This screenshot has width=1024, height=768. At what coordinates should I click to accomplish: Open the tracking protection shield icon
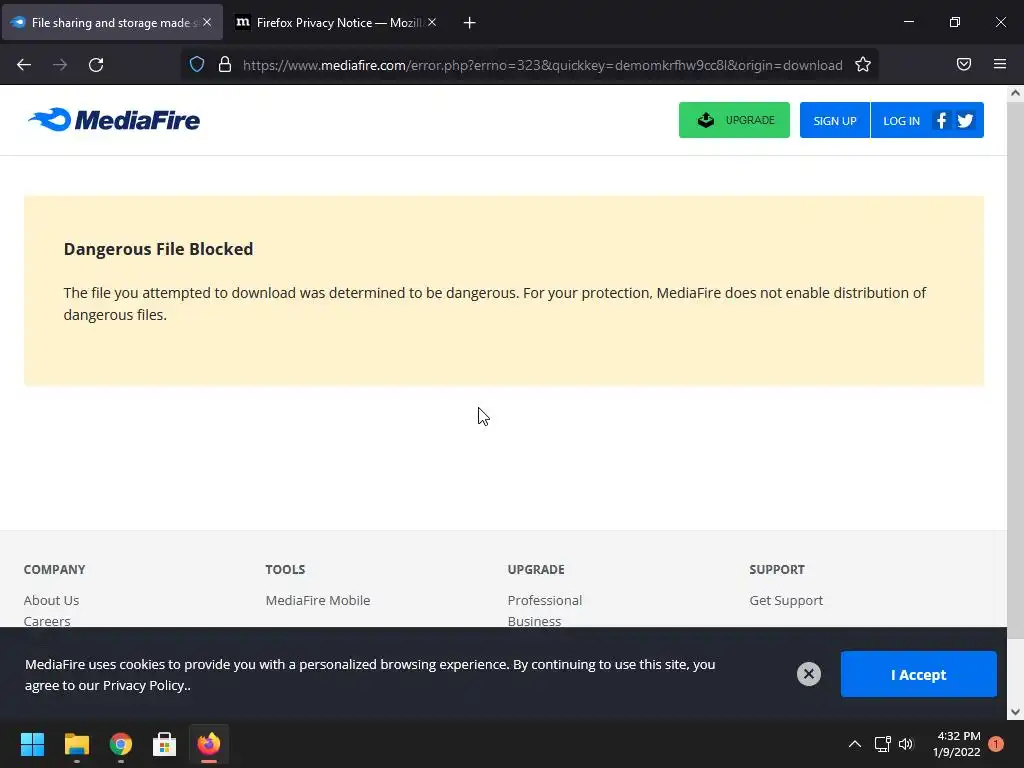click(x=197, y=64)
